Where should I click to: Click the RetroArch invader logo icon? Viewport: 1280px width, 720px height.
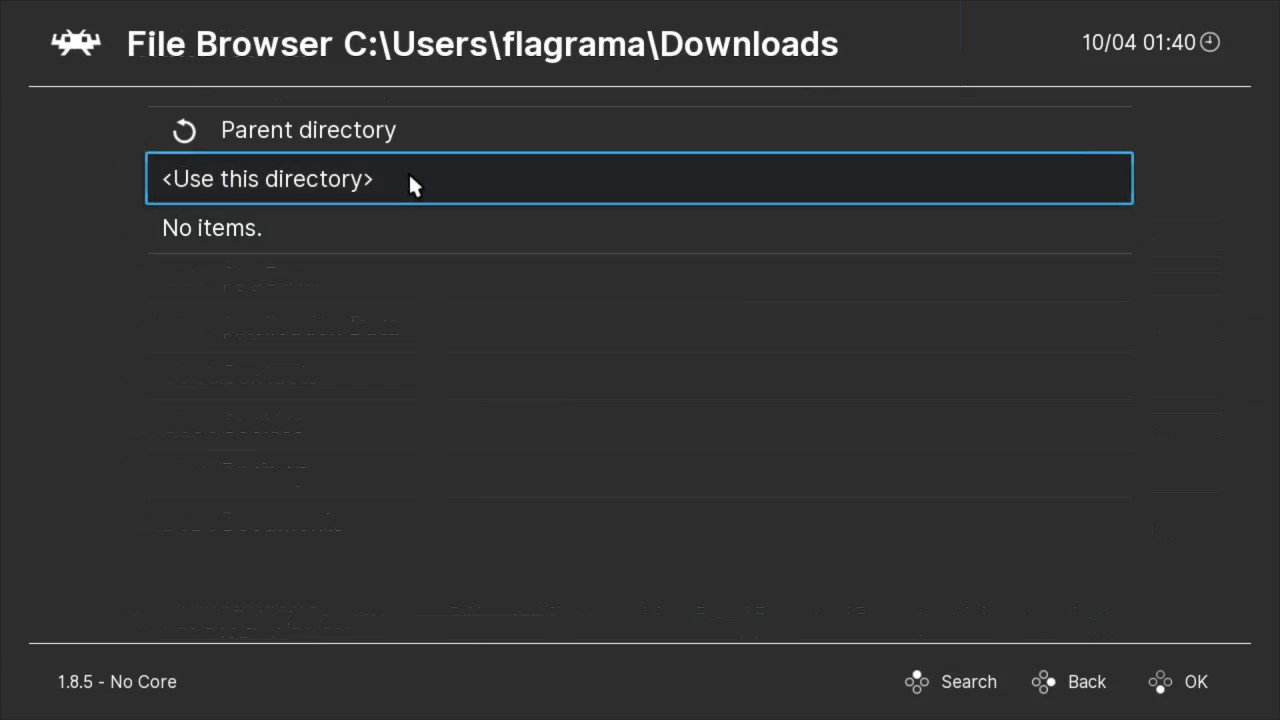point(76,43)
